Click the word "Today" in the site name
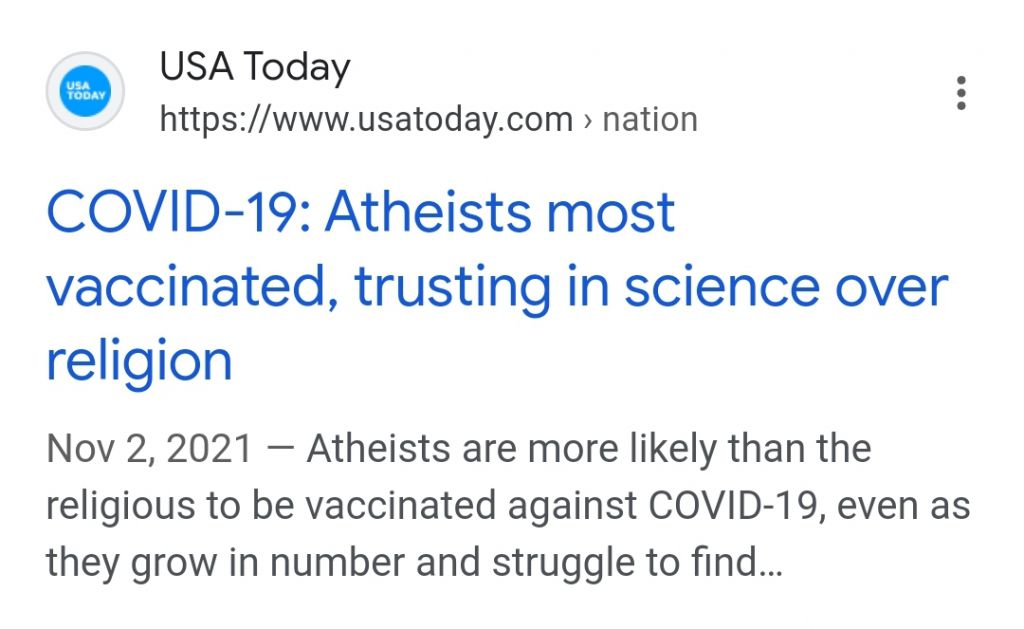The image size is (1024, 629). coord(297,67)
